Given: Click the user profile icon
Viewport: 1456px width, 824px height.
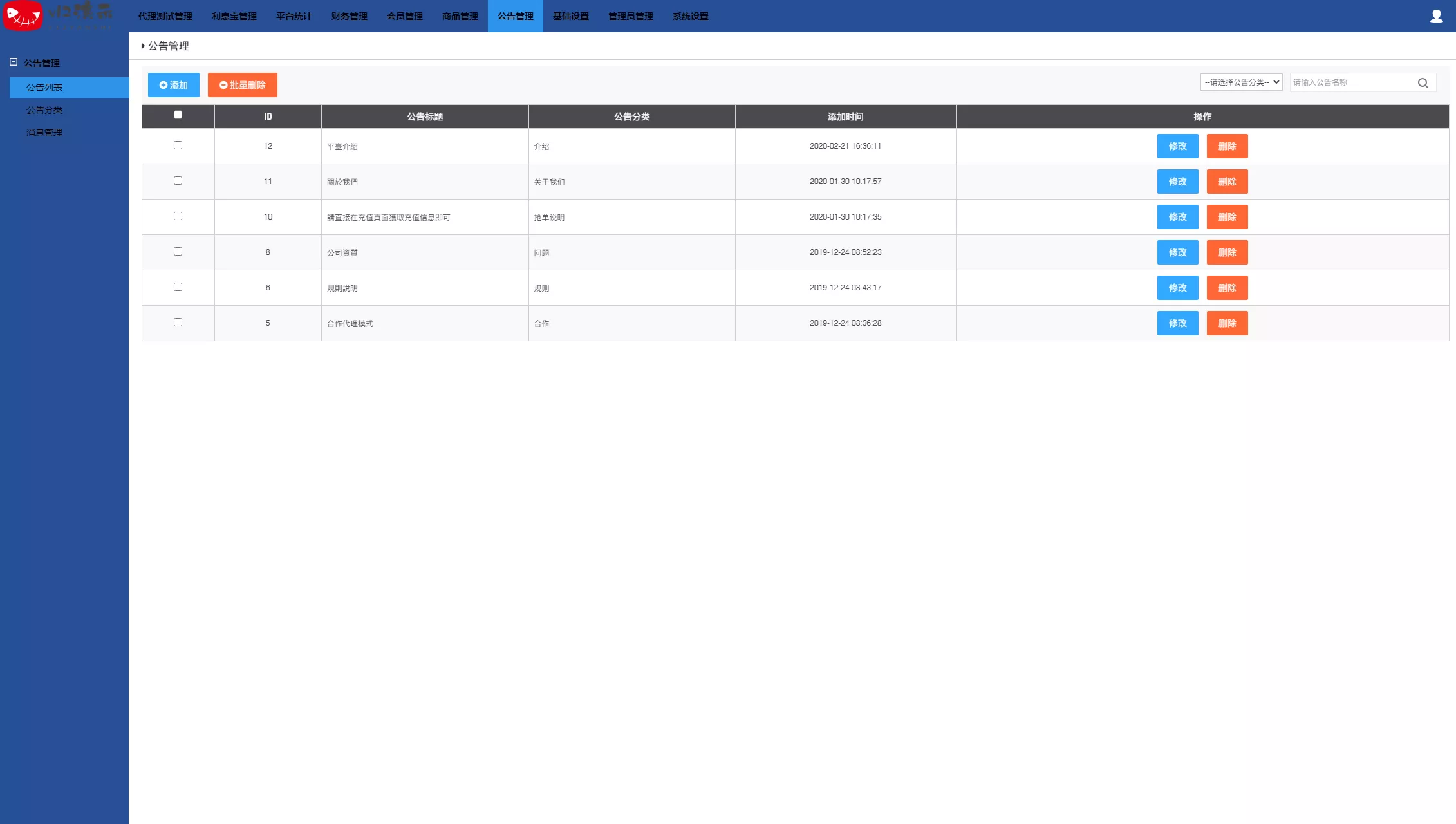Looking at the screenshot, I should click(x=1436, y=16).
